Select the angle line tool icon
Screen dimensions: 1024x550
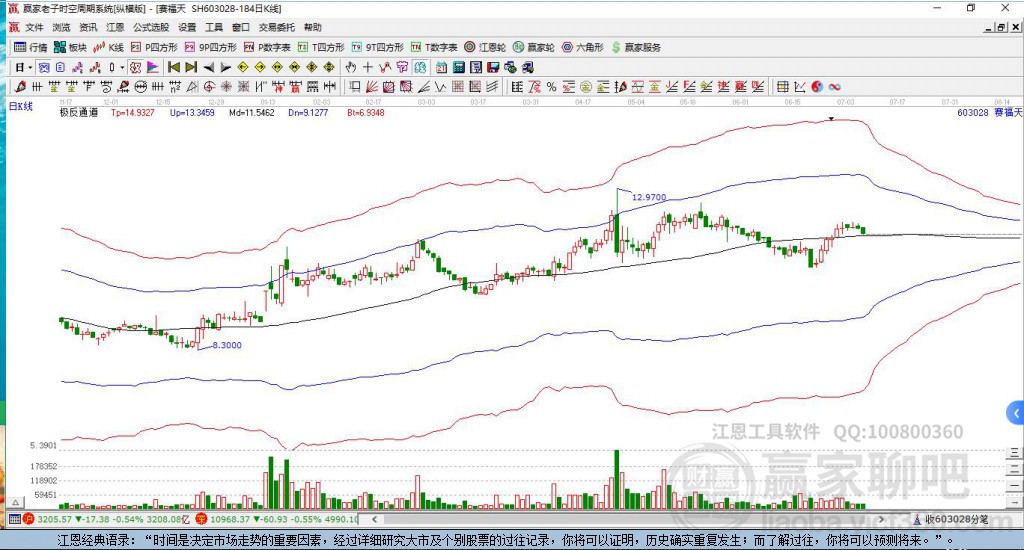click(x=423, y=86)
